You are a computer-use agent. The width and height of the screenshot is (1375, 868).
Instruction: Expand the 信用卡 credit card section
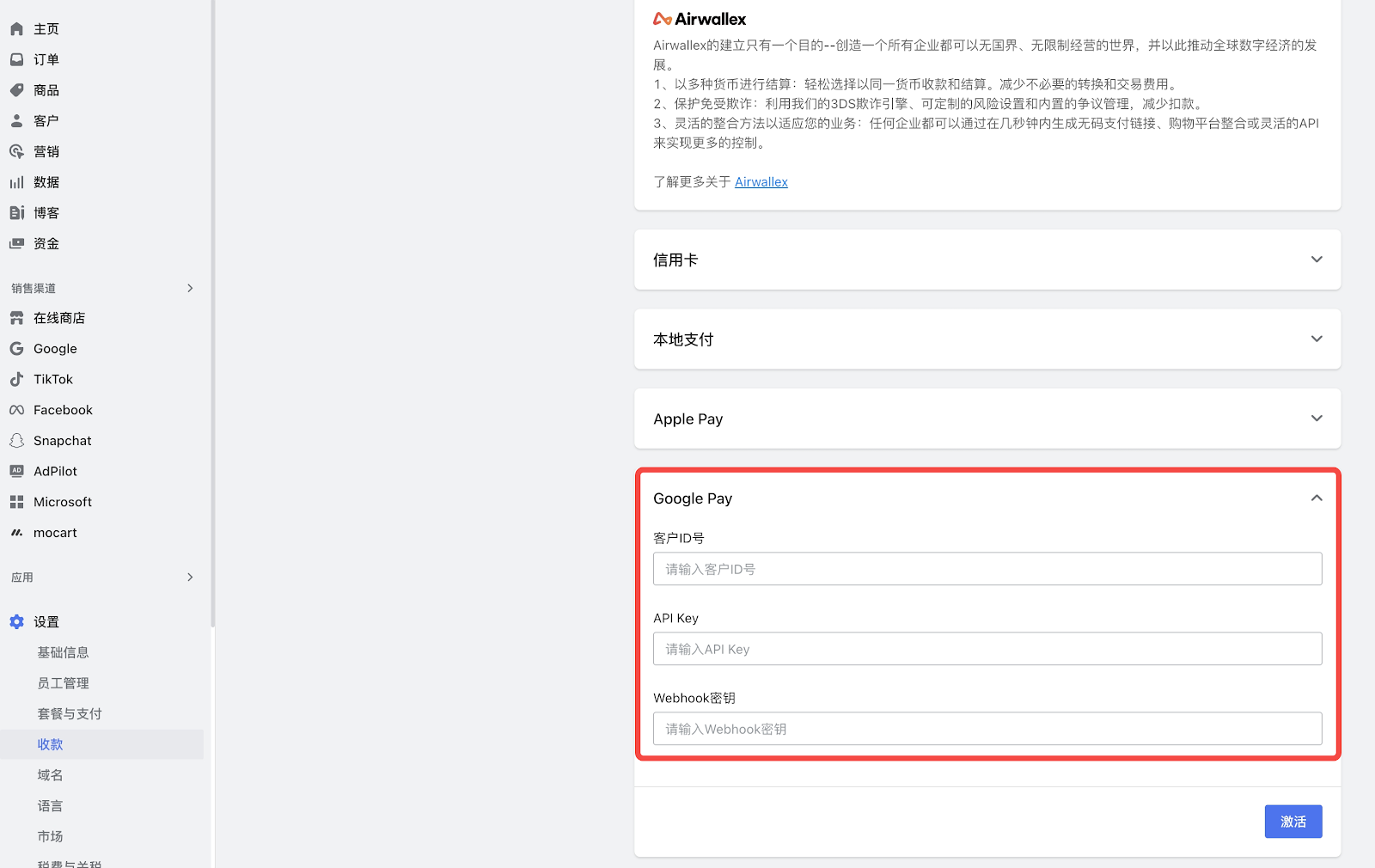pos(1316,260)
